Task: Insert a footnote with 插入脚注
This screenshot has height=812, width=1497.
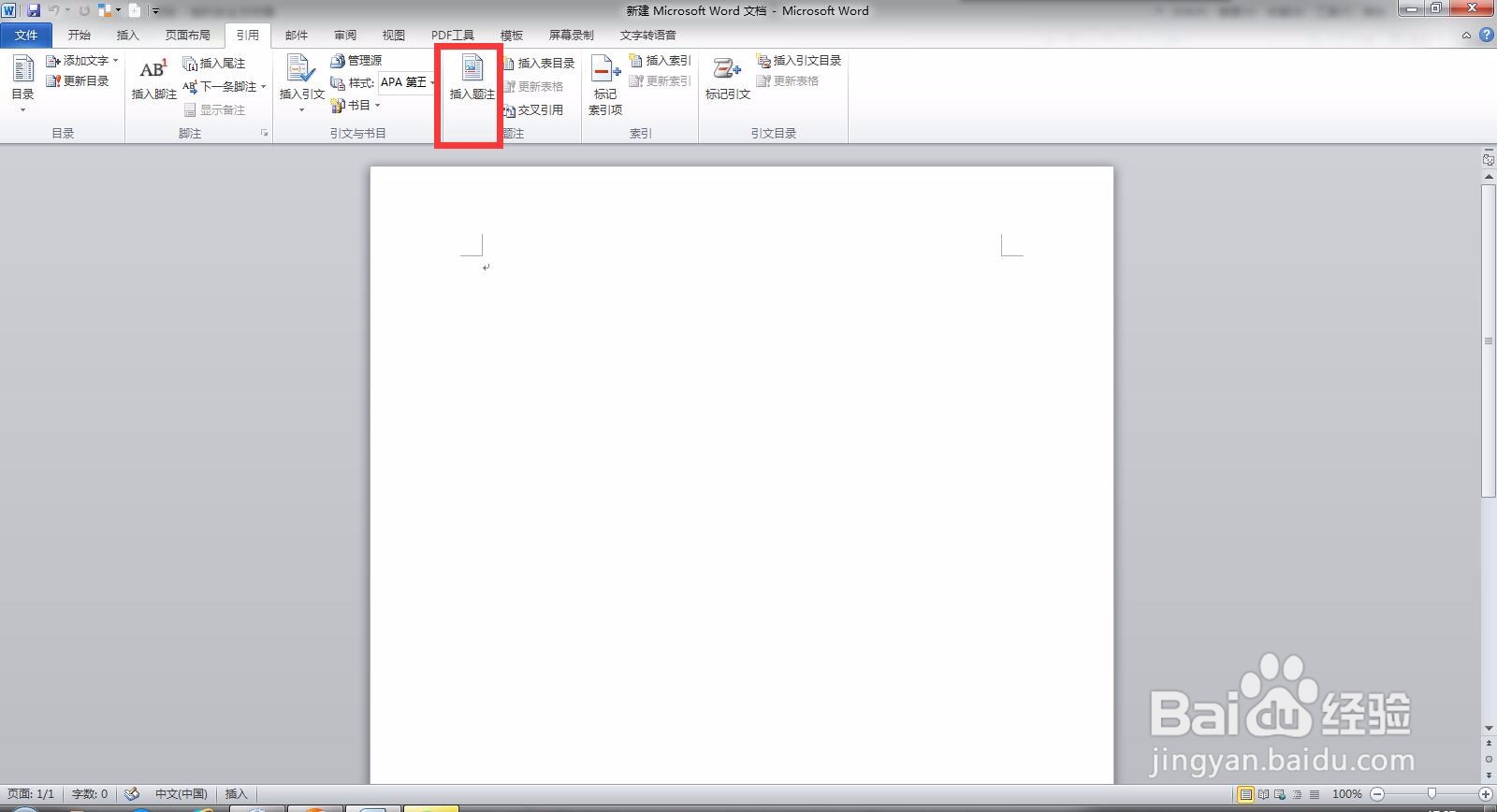Action: (x=153, y=80)
